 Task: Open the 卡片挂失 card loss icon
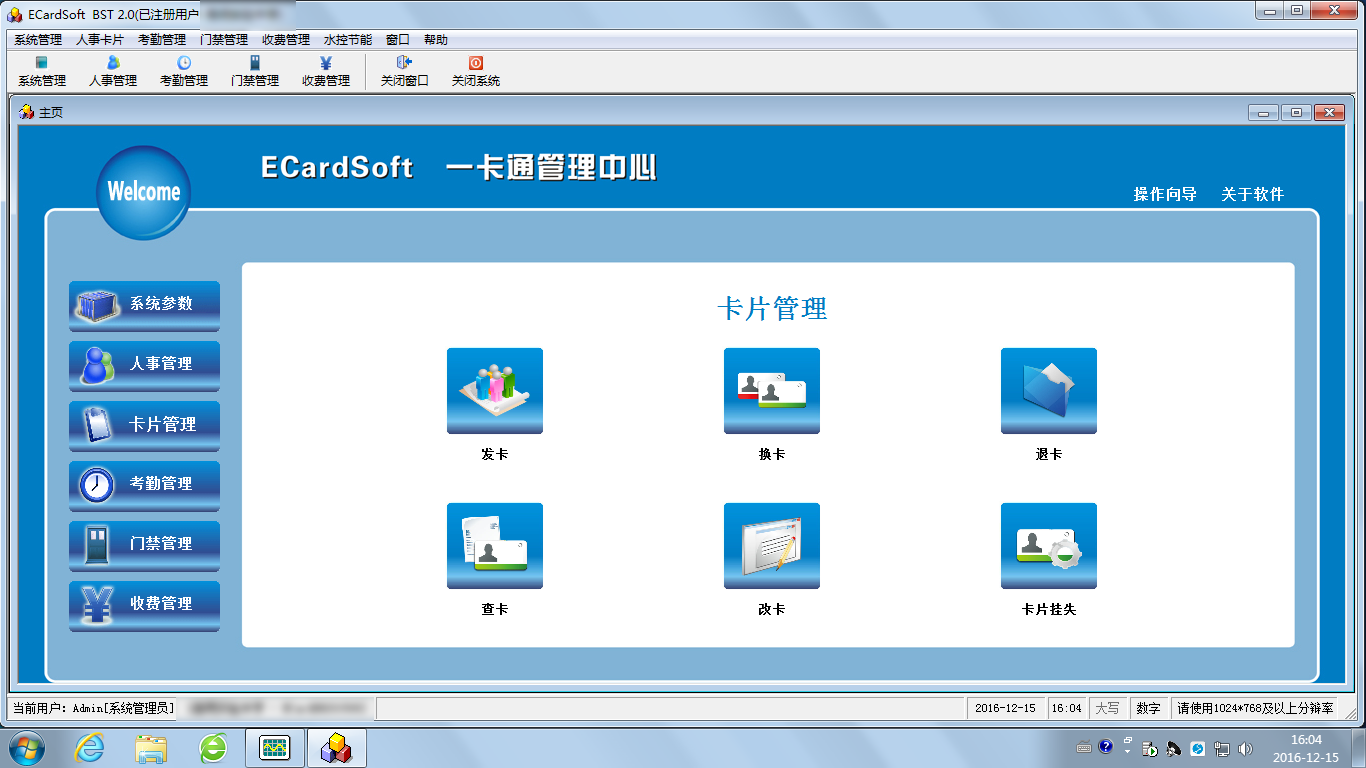[x=1049, y=546]
